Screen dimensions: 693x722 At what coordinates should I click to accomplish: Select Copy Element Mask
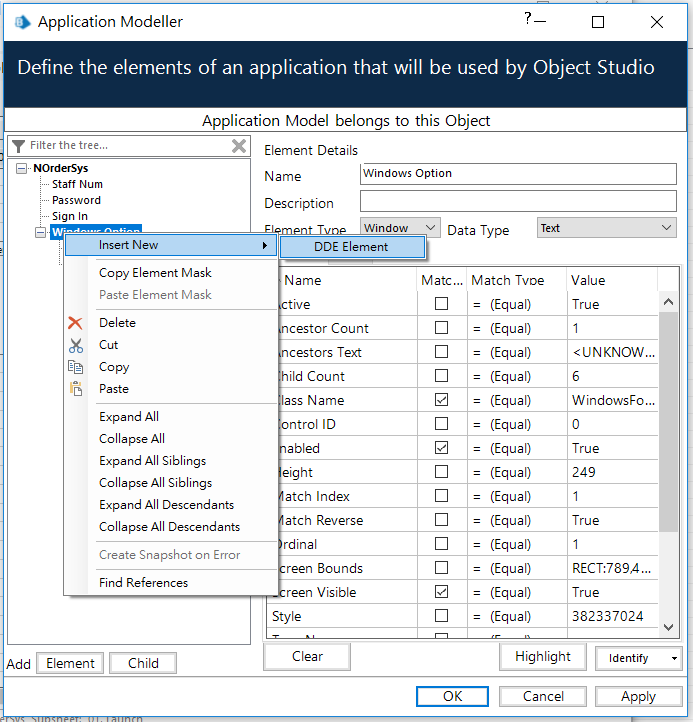pyautogui.click(x=155, y=273)
